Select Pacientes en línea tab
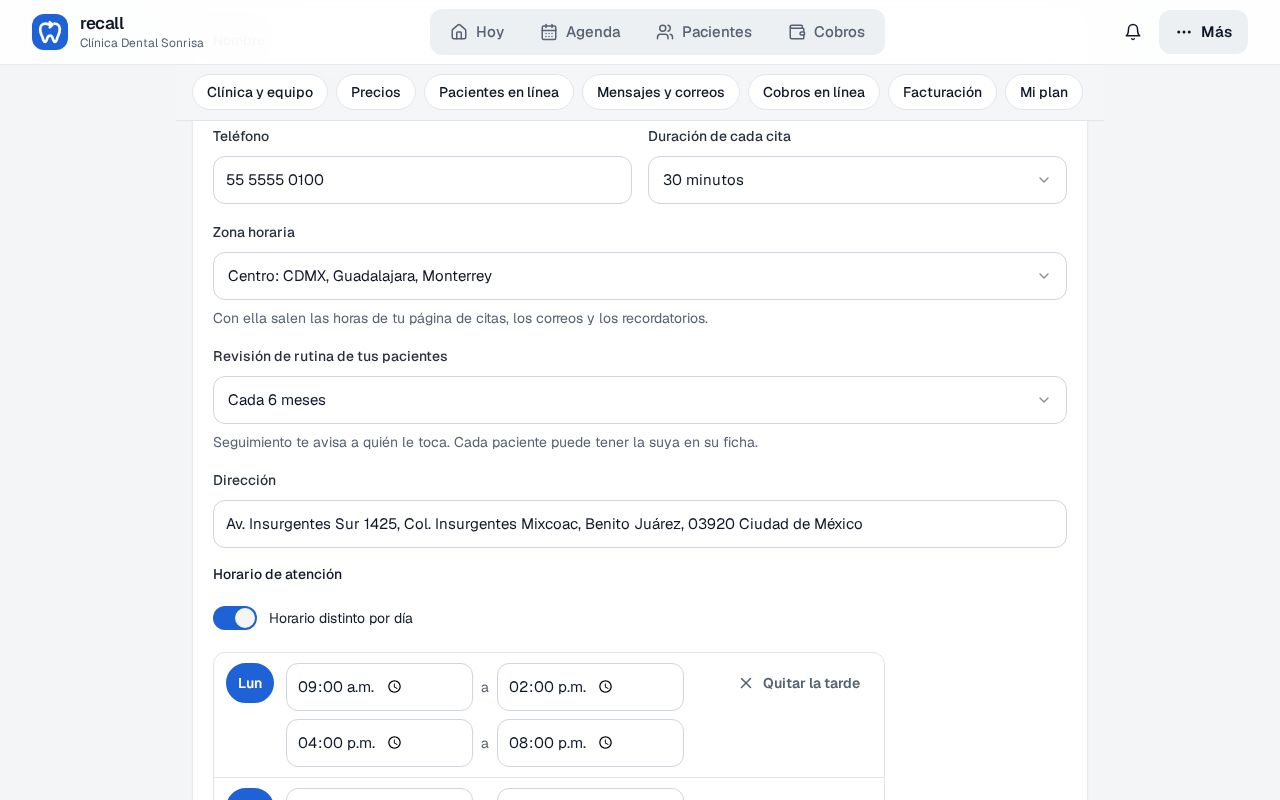The height and width of the screenshot is (800, 1280). tap(499, 92)
